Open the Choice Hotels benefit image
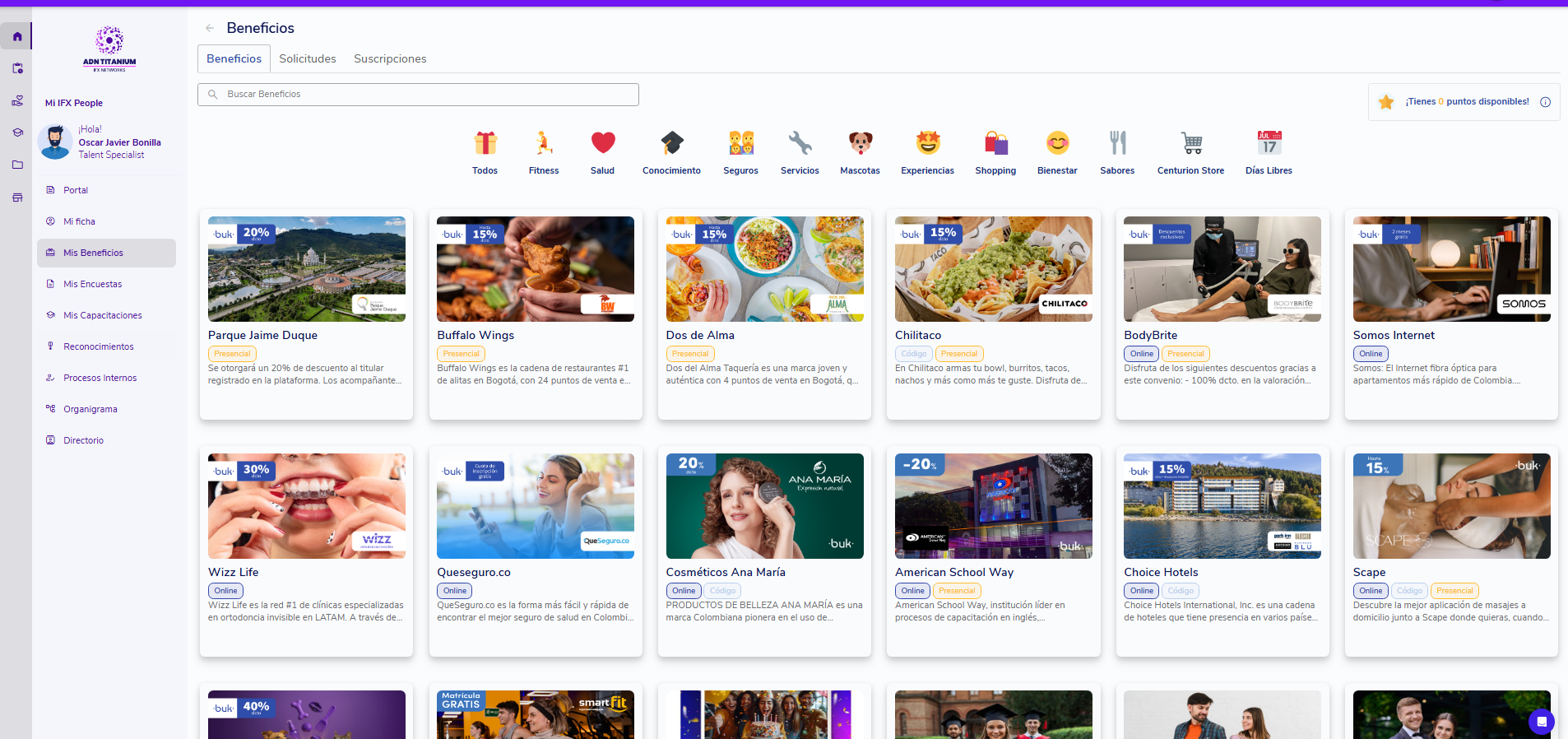 (1222, 506)
